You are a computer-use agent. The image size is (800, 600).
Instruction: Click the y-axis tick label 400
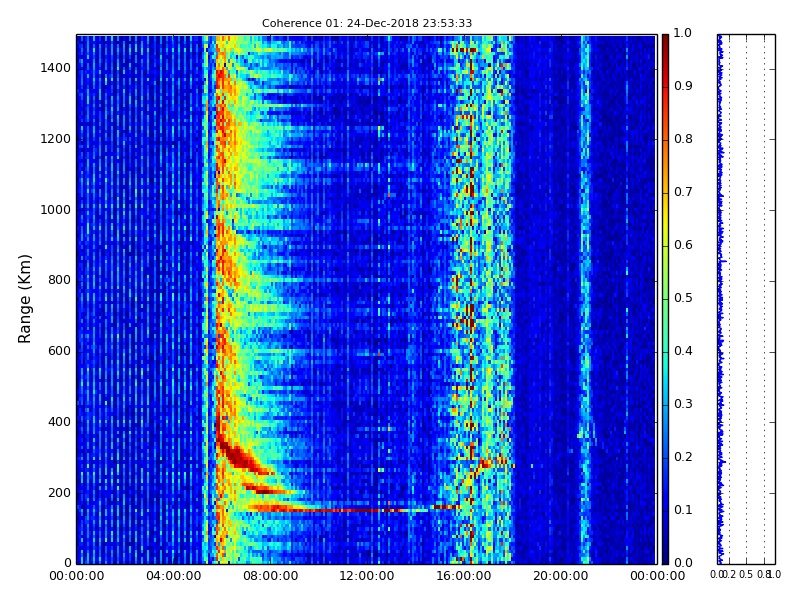tap(59, 422)
